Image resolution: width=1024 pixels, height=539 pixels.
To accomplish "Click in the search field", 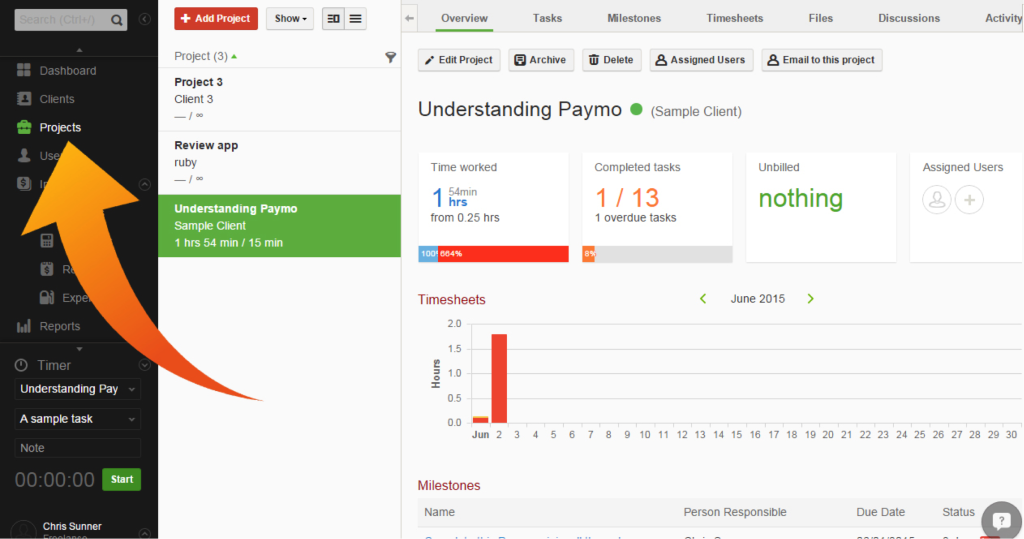I will 62,20.
